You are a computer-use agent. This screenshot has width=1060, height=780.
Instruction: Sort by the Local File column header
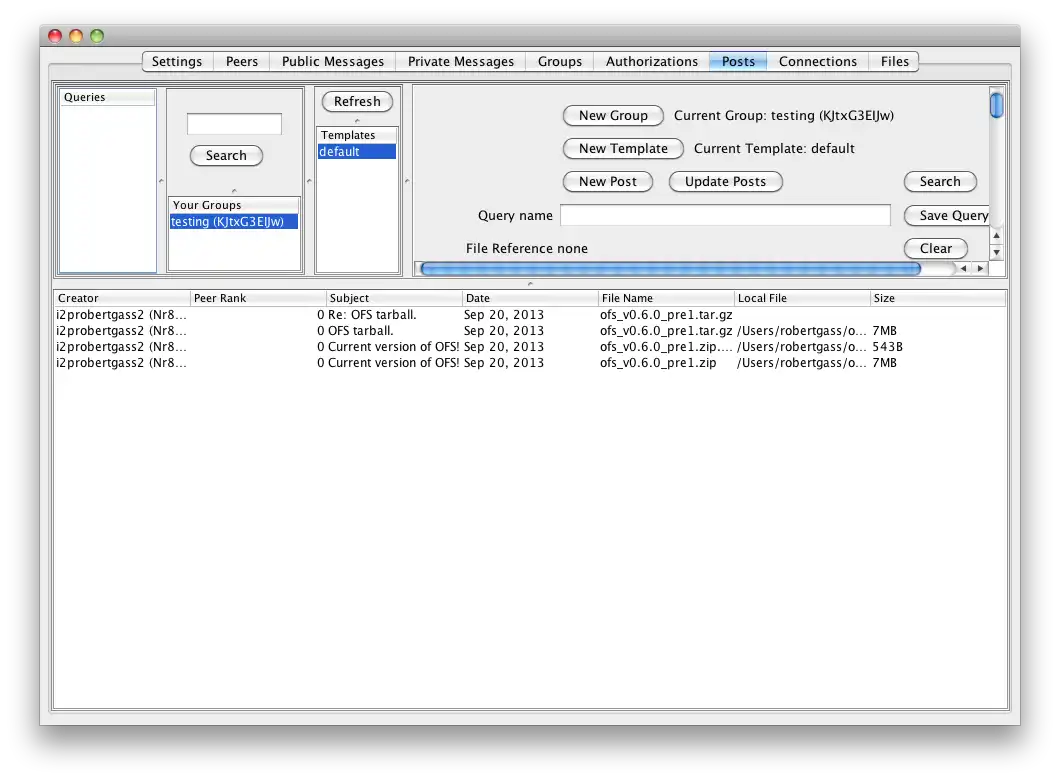point(802,298)
